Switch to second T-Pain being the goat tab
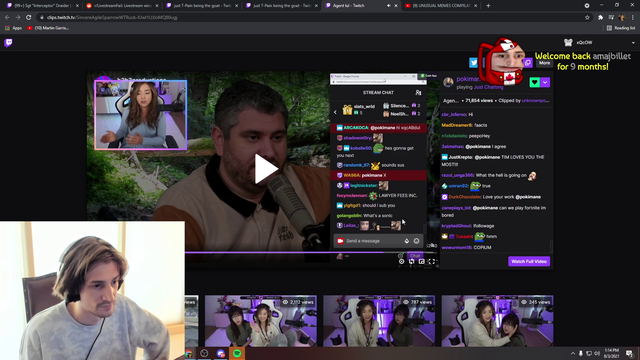Viewport: 640px width, 360px height. pos(281,6)
